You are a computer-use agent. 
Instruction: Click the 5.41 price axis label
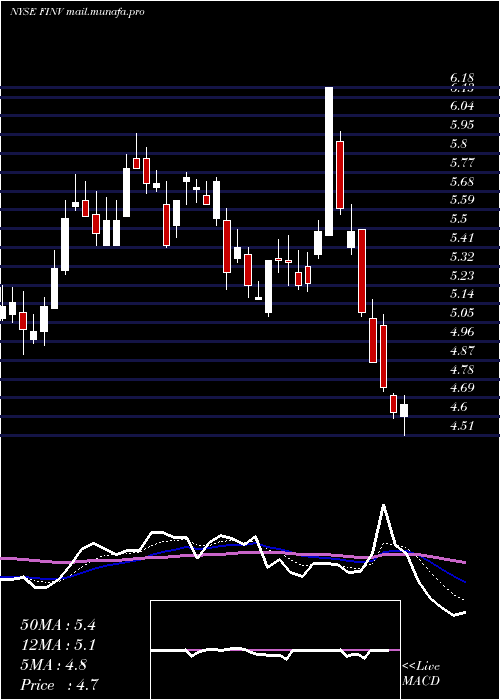tap(461, 238)
